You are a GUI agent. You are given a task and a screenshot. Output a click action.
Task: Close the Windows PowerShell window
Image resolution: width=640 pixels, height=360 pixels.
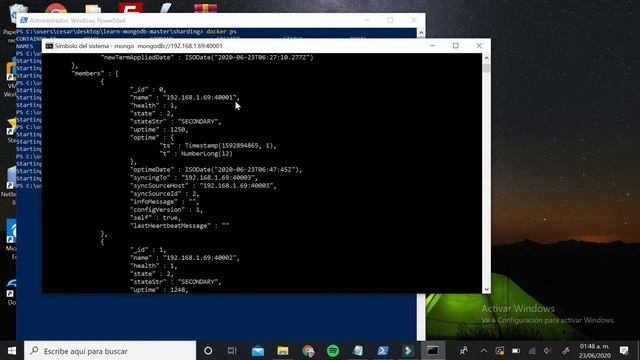coord(413,20)
